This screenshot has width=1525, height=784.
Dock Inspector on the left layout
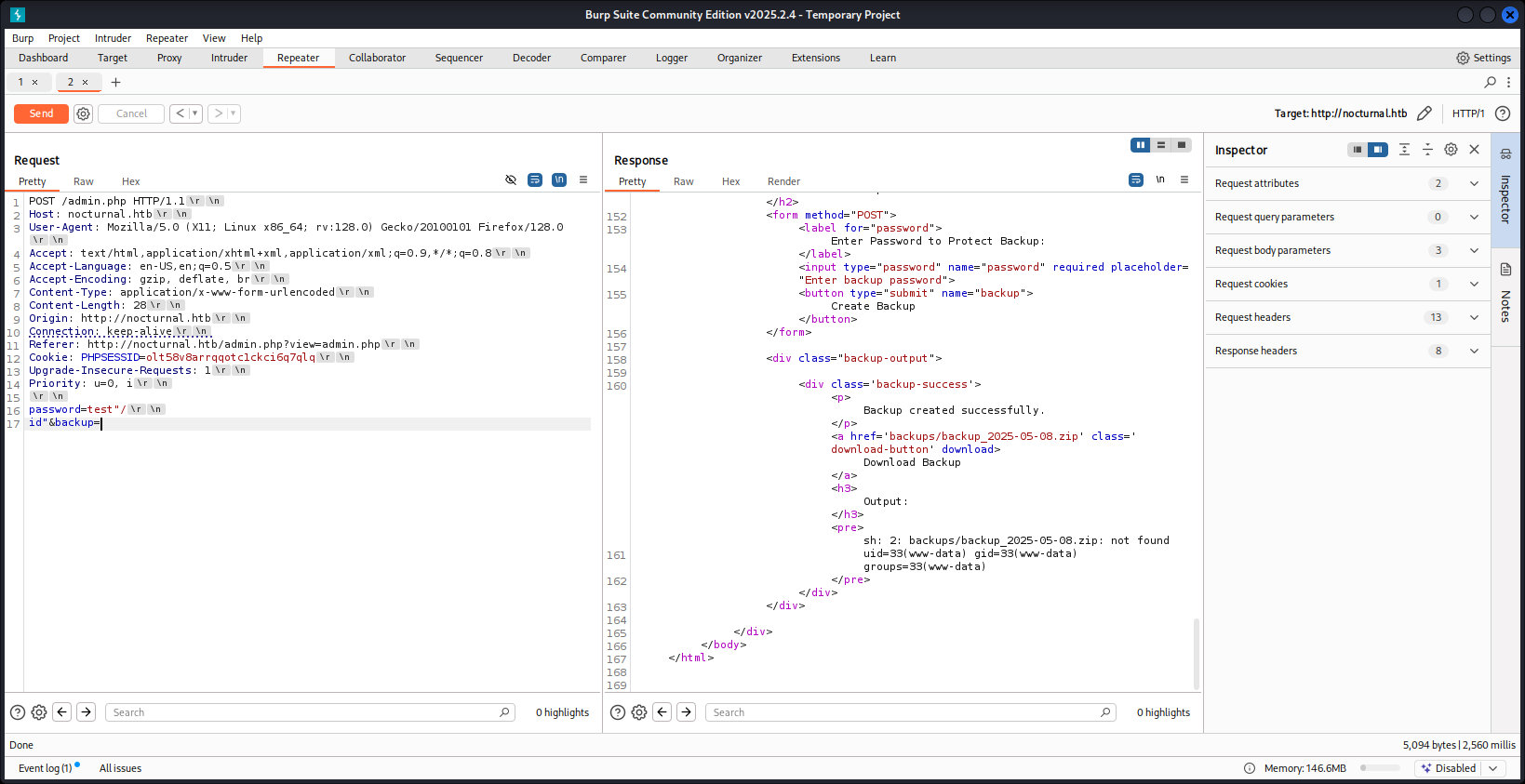coord(1358,150)
